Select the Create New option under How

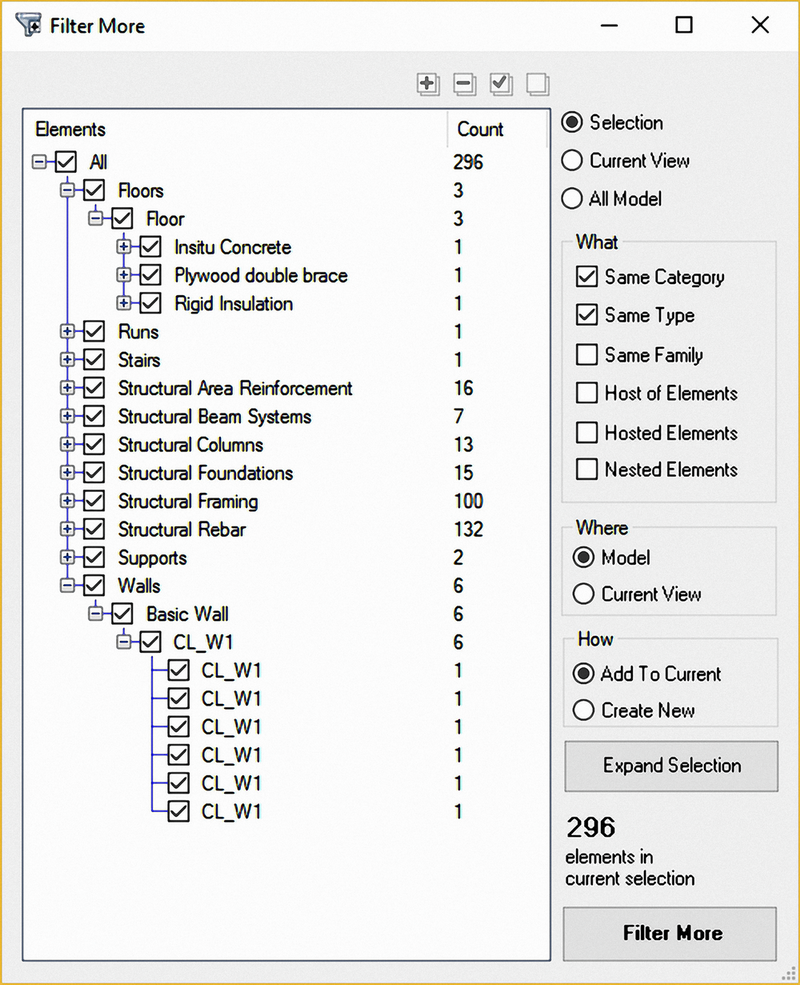(584, 711)
